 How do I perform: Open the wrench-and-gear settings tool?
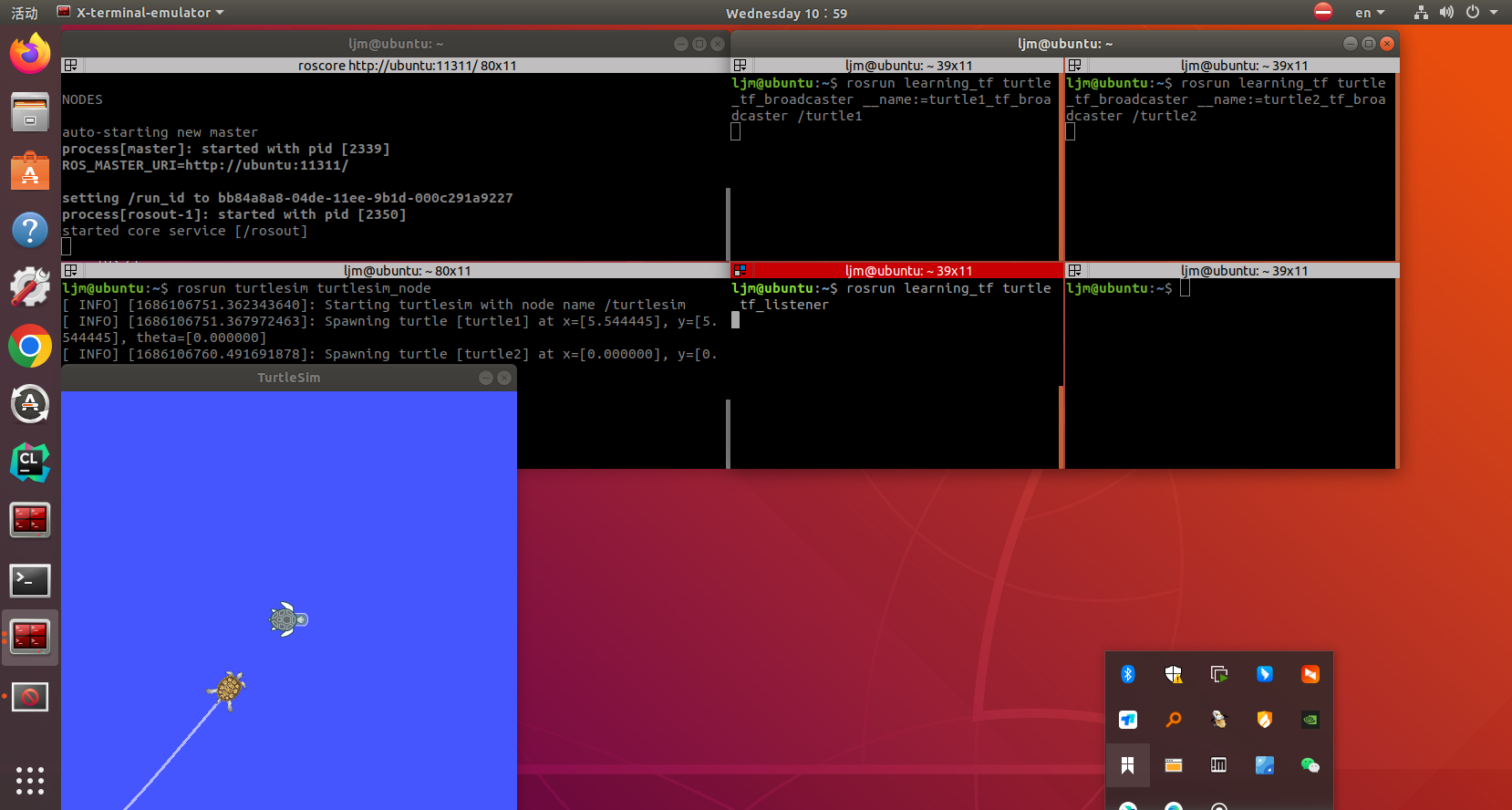[30, 287]
